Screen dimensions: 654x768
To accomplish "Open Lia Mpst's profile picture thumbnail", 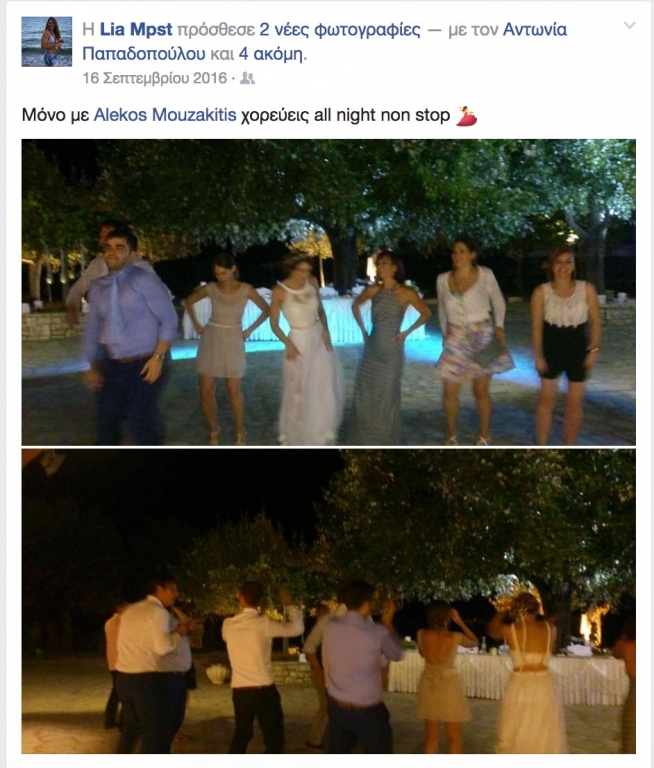I will coord(47,41).
